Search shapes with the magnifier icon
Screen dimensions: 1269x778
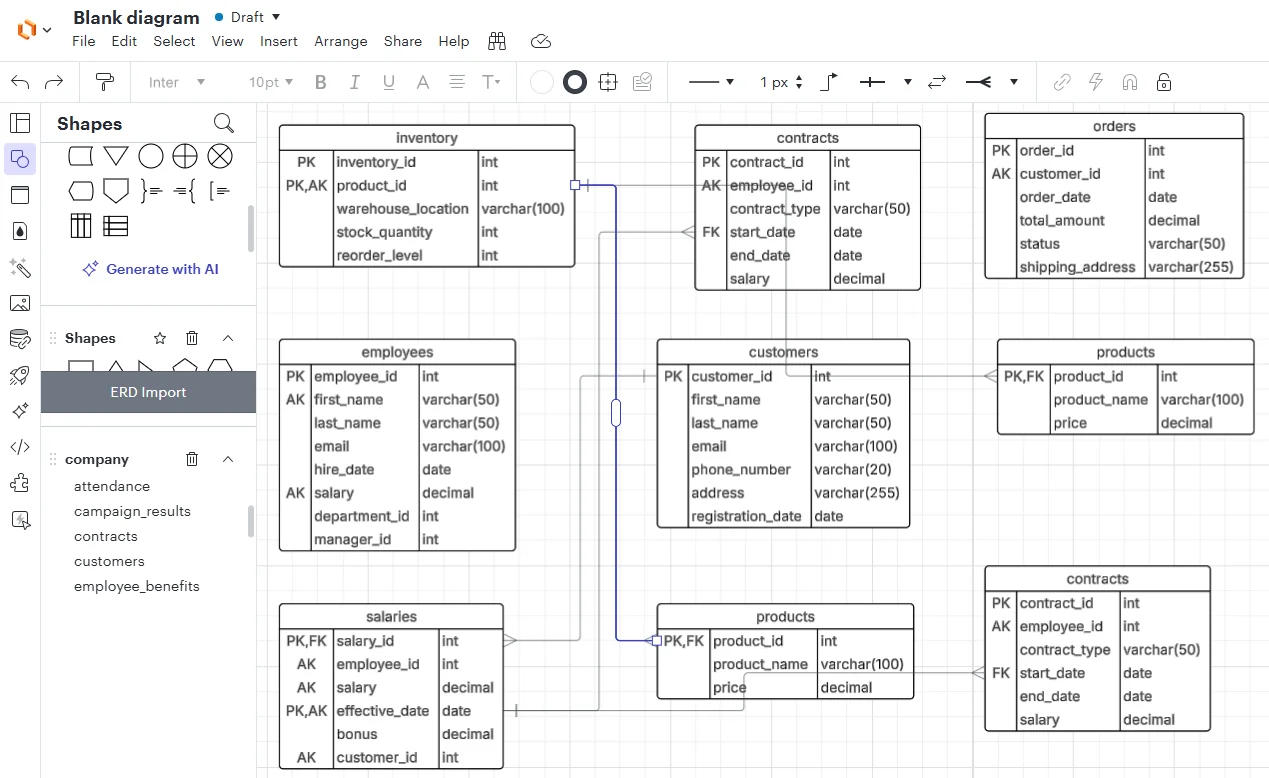(224, 123)
